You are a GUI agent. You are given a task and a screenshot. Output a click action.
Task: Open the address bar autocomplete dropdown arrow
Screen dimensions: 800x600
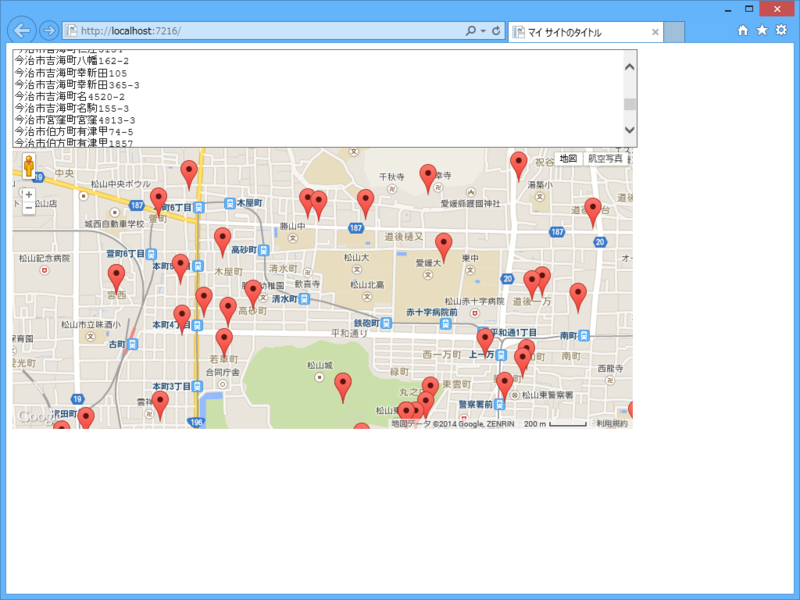tap(483, 31)
